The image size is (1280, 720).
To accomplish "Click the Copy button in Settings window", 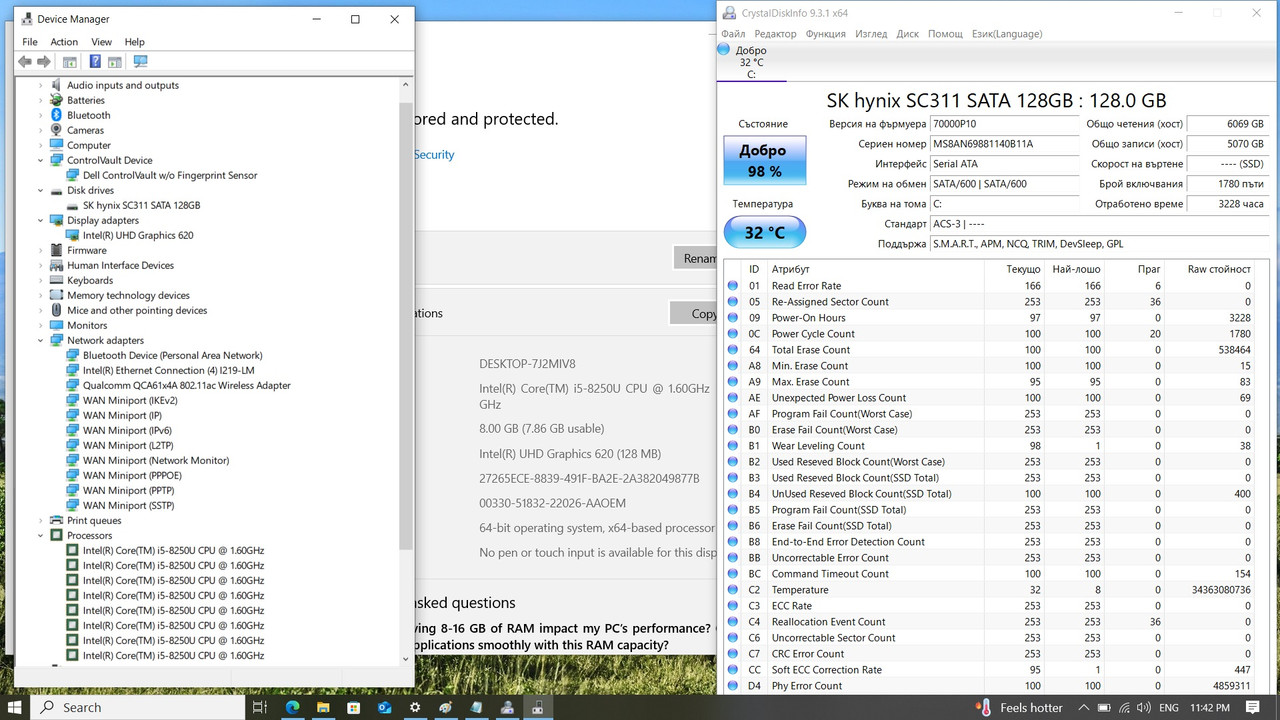I will click(x=694, y=313).
